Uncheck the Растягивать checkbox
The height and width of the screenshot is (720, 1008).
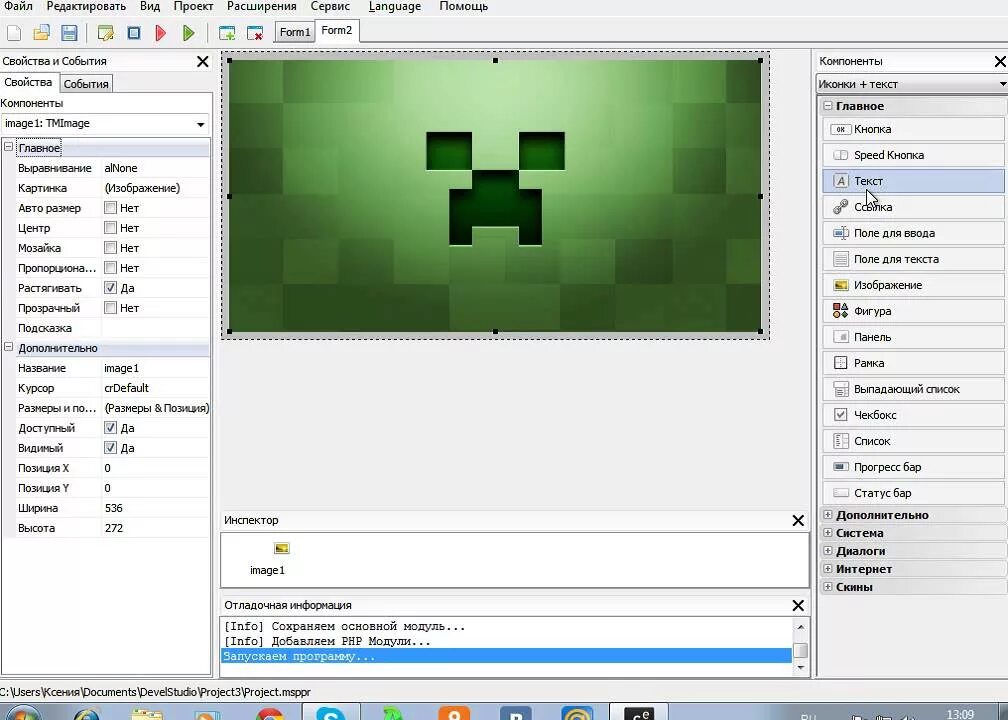tap(111, 287)
